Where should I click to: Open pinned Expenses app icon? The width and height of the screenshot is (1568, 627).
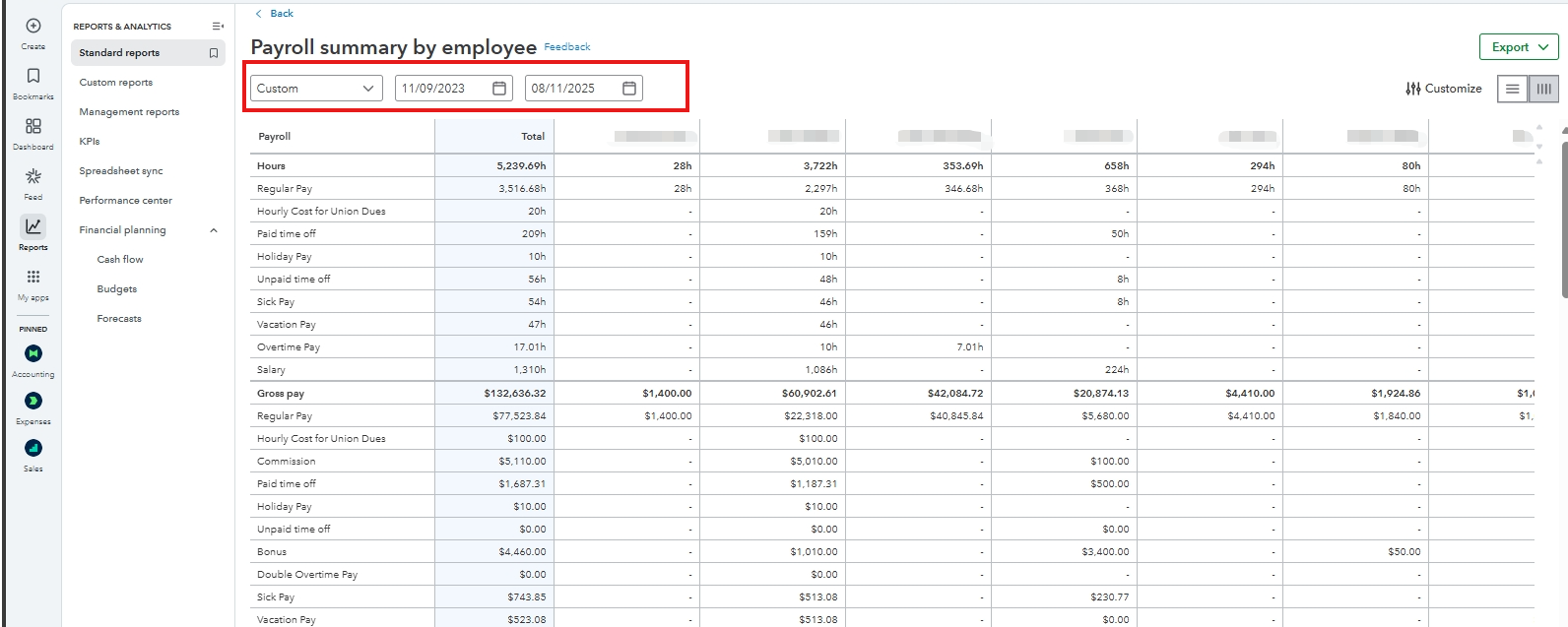click(x=33, y=401)
